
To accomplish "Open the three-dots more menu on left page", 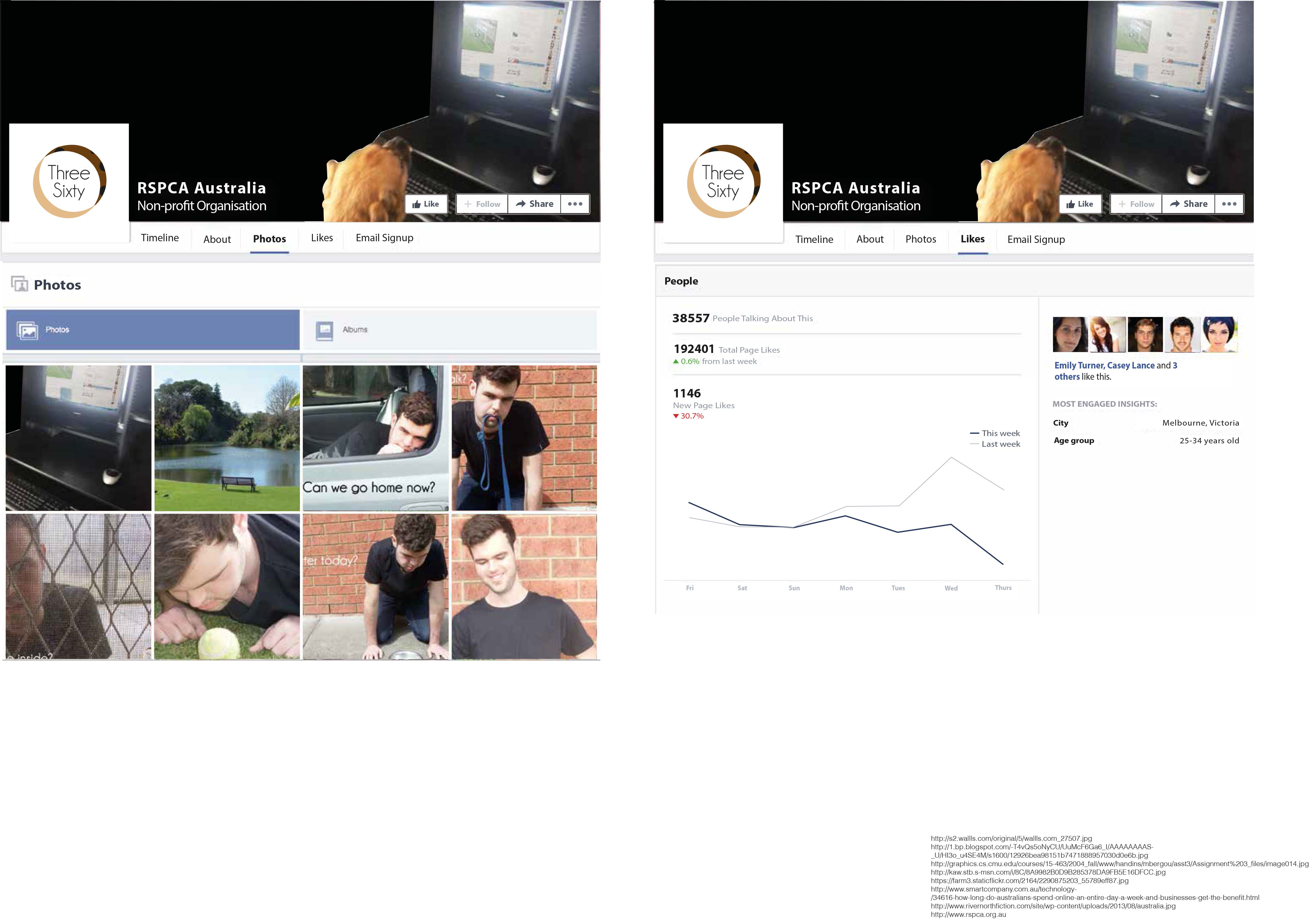I will pyautogui.click(x=575, y=204).
